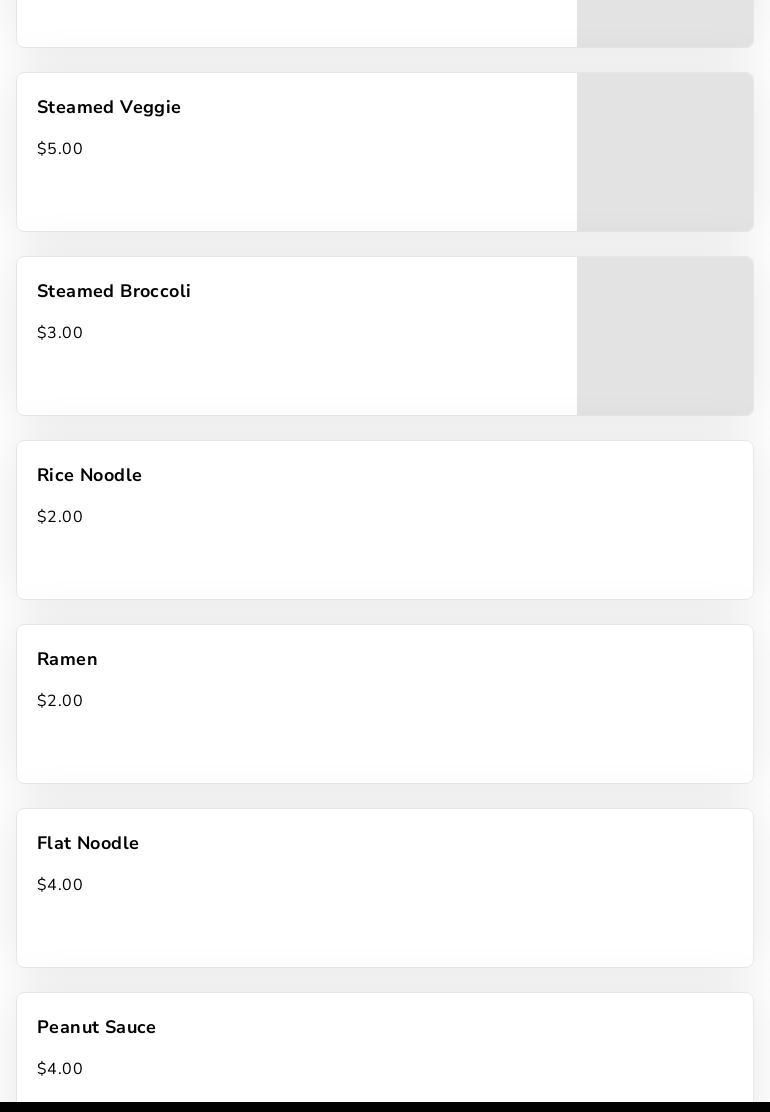
Task: Choose the Rice Noodle item title
Action: coord(89,475)
